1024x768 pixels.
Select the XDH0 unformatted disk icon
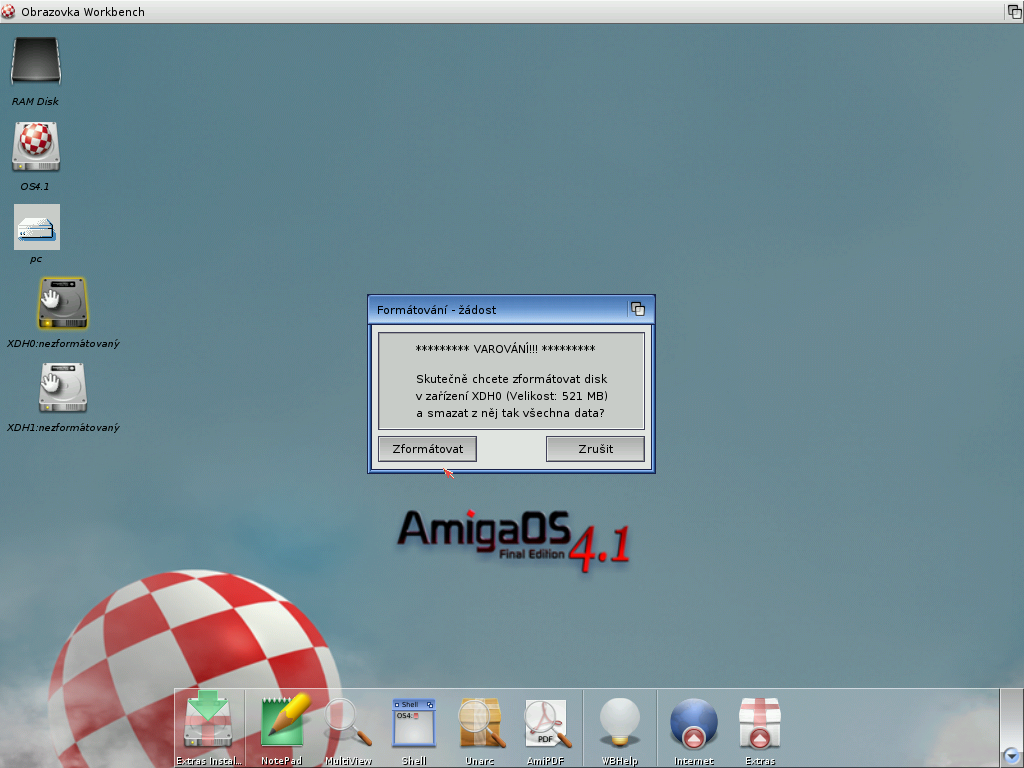coord(62,303)
